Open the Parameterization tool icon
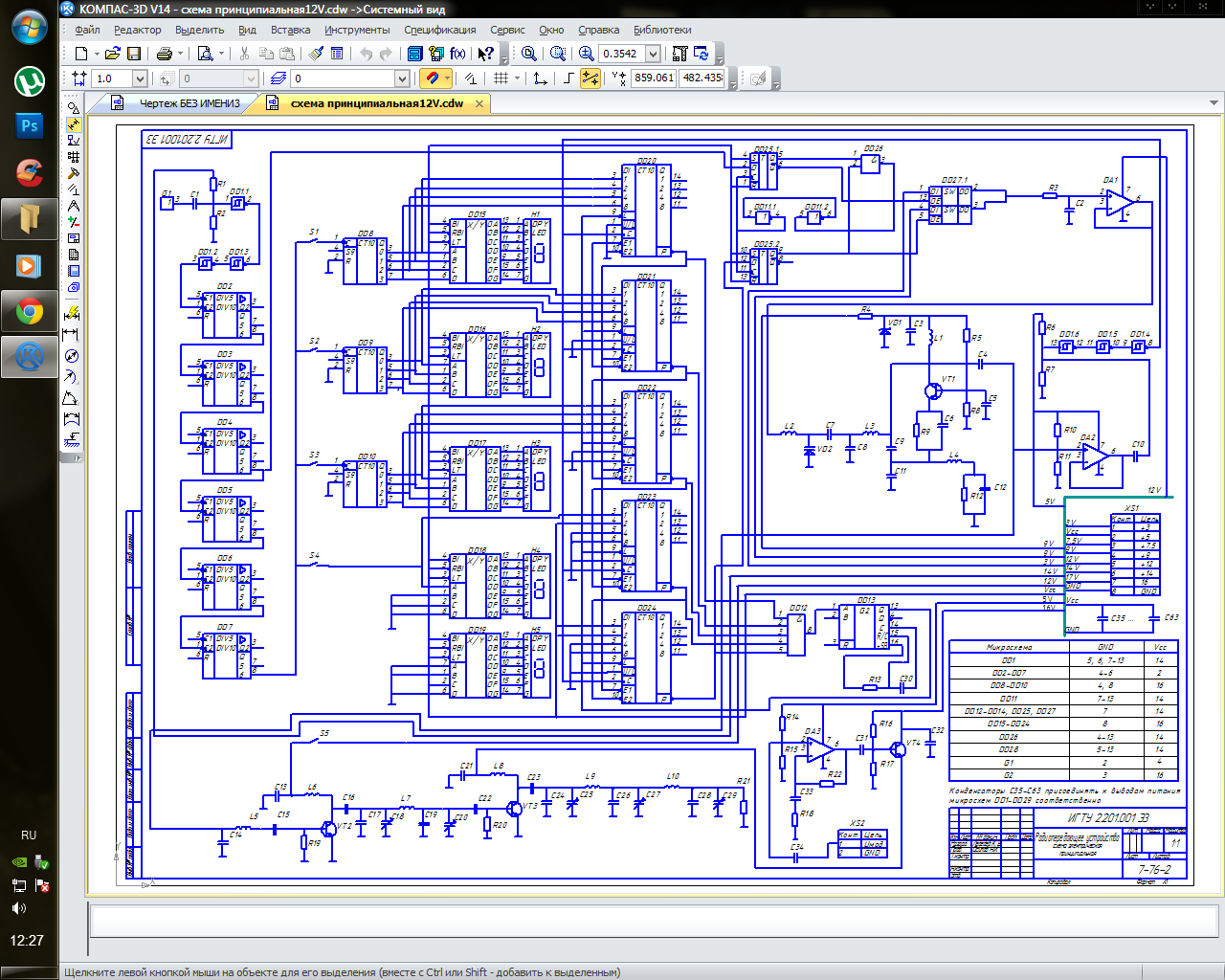Viewport: 1225px width, 980px height. pos(74,189)
